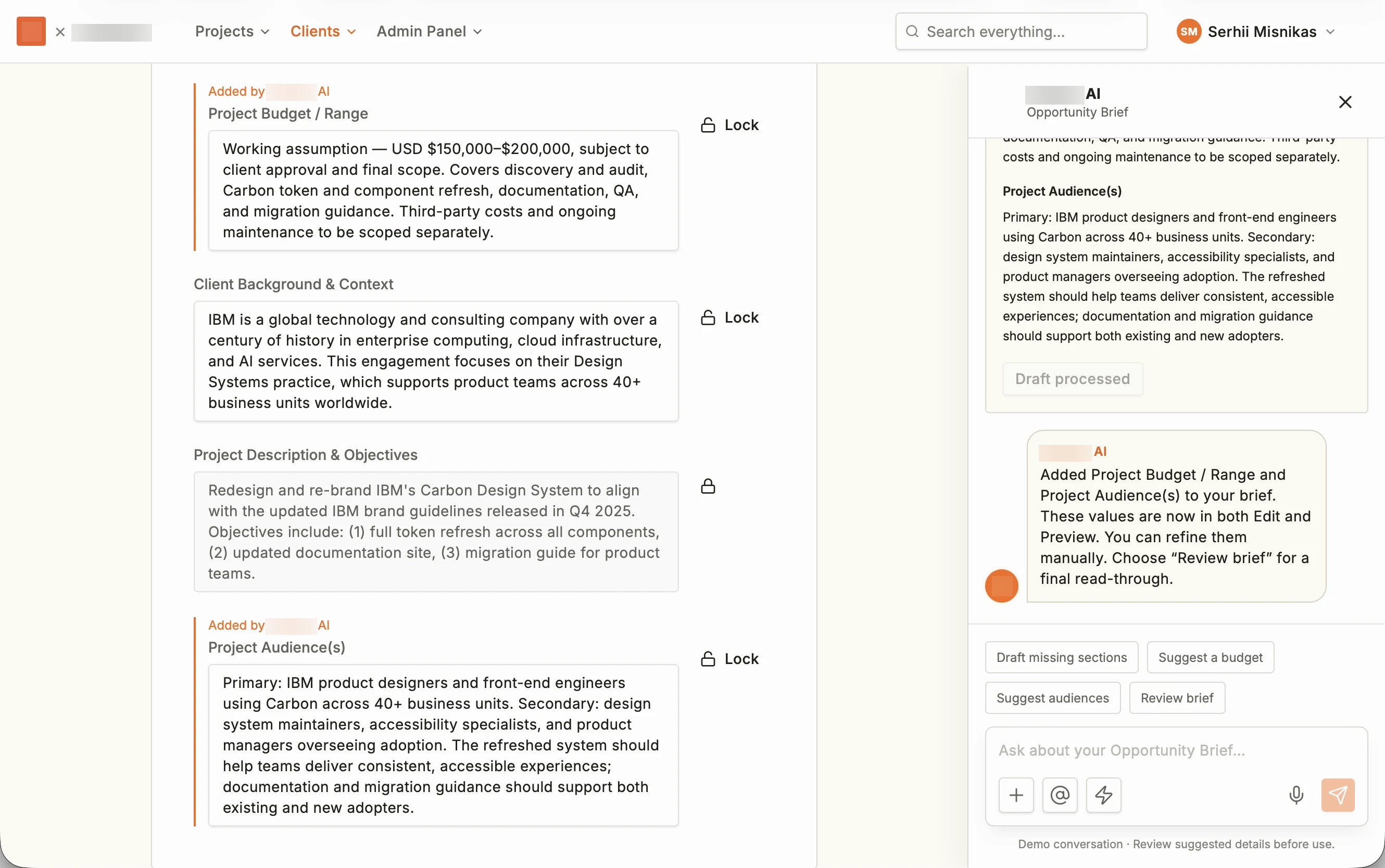
Task: Click the Client Background & Context heading
Action: (294, 284)
